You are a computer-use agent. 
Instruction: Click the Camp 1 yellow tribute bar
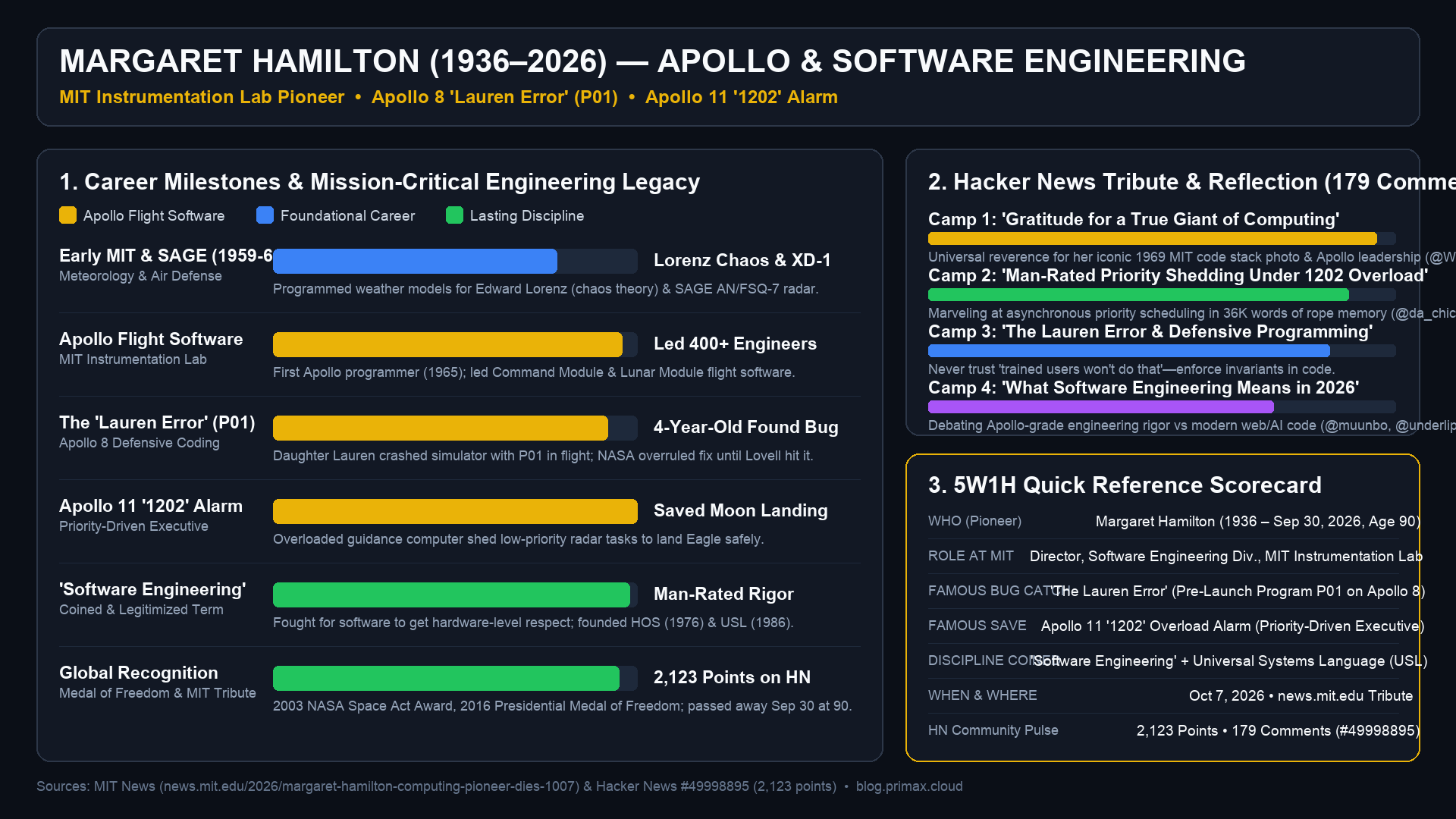1162,238
